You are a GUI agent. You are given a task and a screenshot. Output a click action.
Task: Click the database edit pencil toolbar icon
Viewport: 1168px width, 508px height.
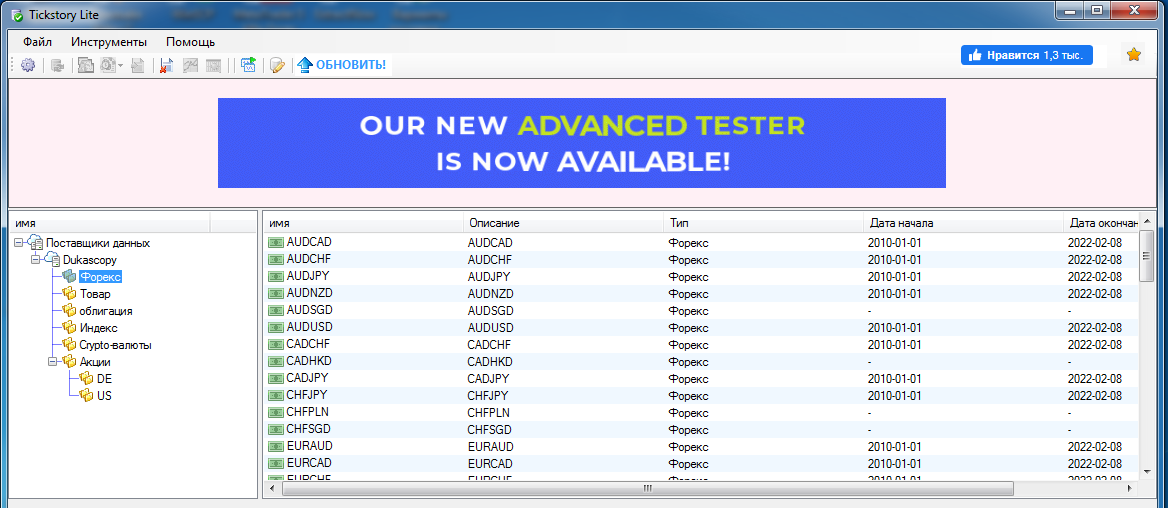coord(277,65)
